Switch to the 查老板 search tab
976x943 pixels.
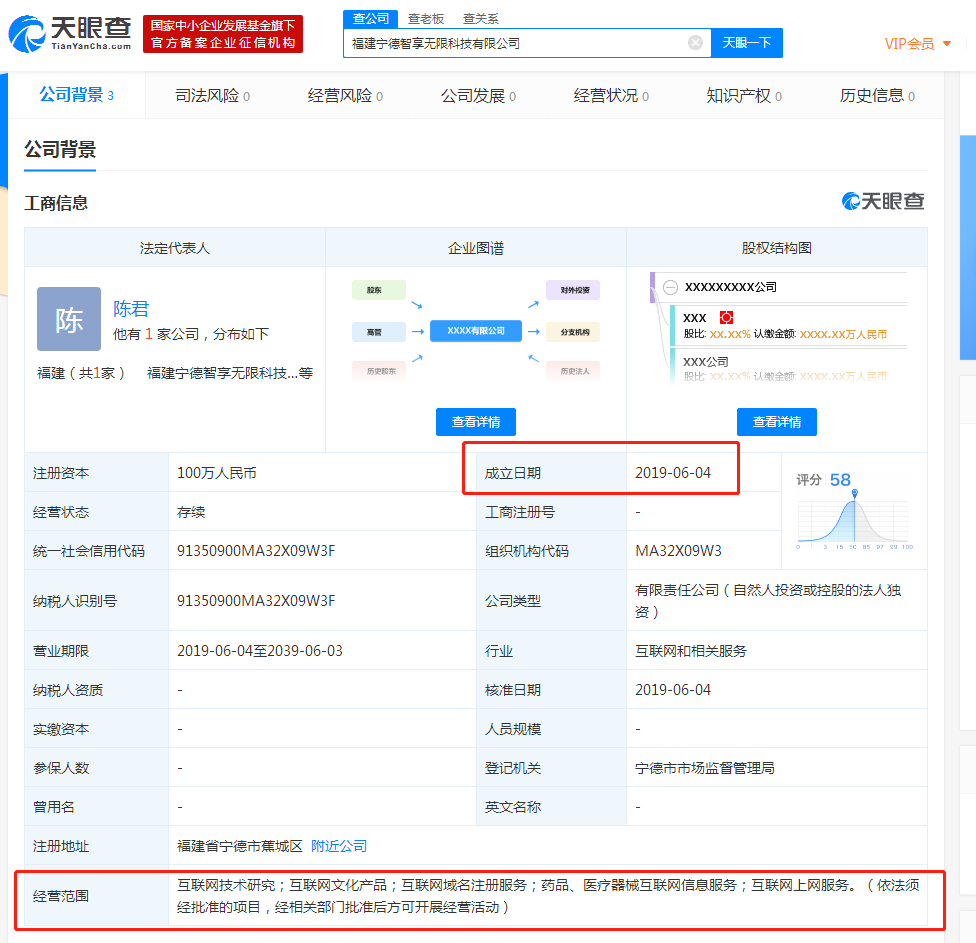pyautogui.click(x=426, y=18)
